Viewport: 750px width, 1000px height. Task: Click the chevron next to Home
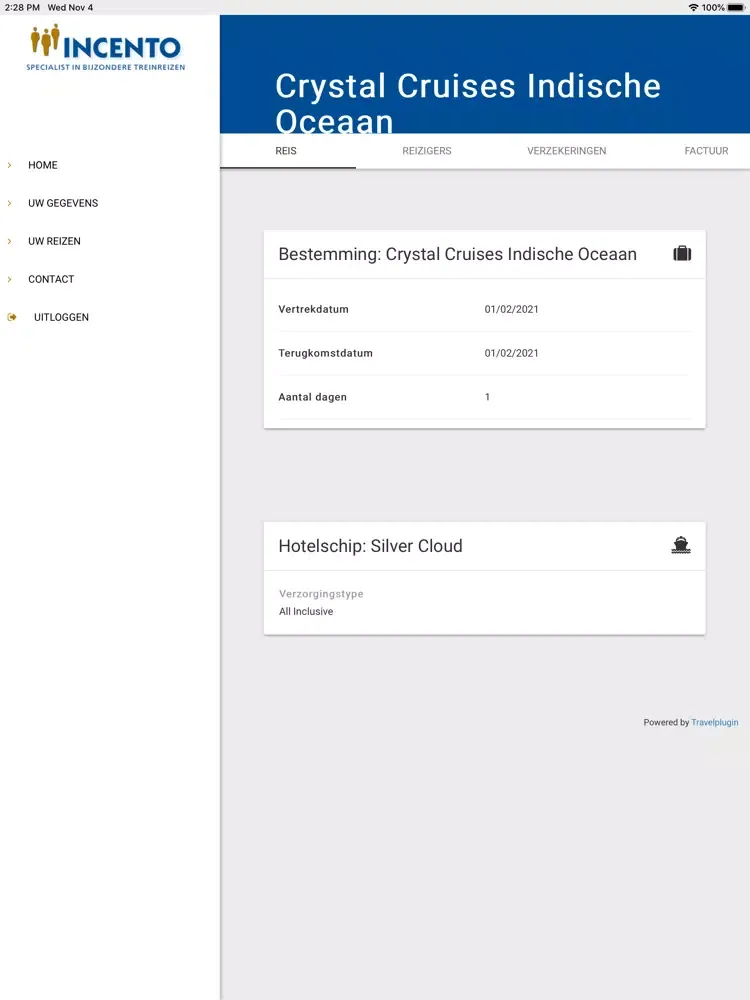10,165
